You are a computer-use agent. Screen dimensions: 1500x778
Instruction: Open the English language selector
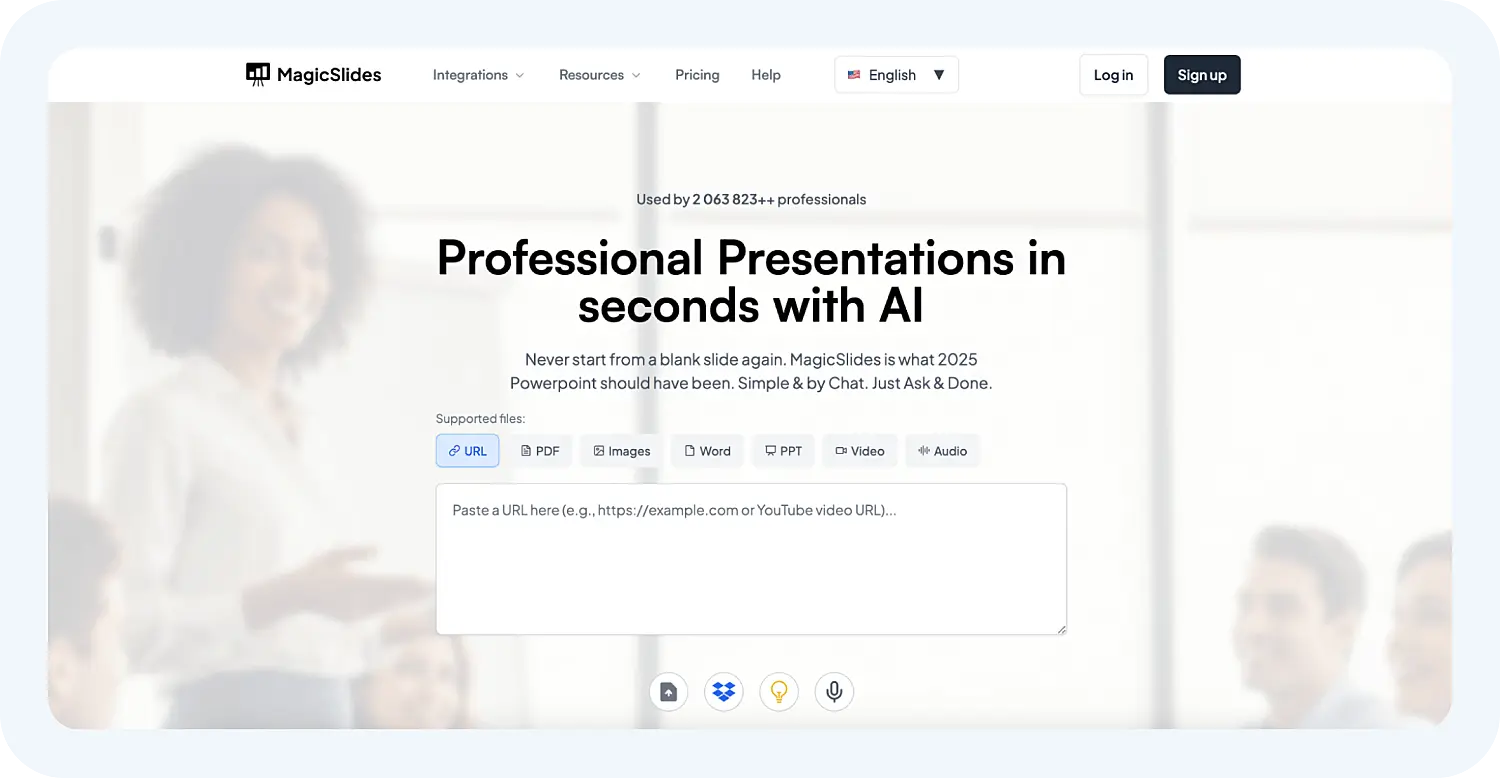[x=896, y=74]
